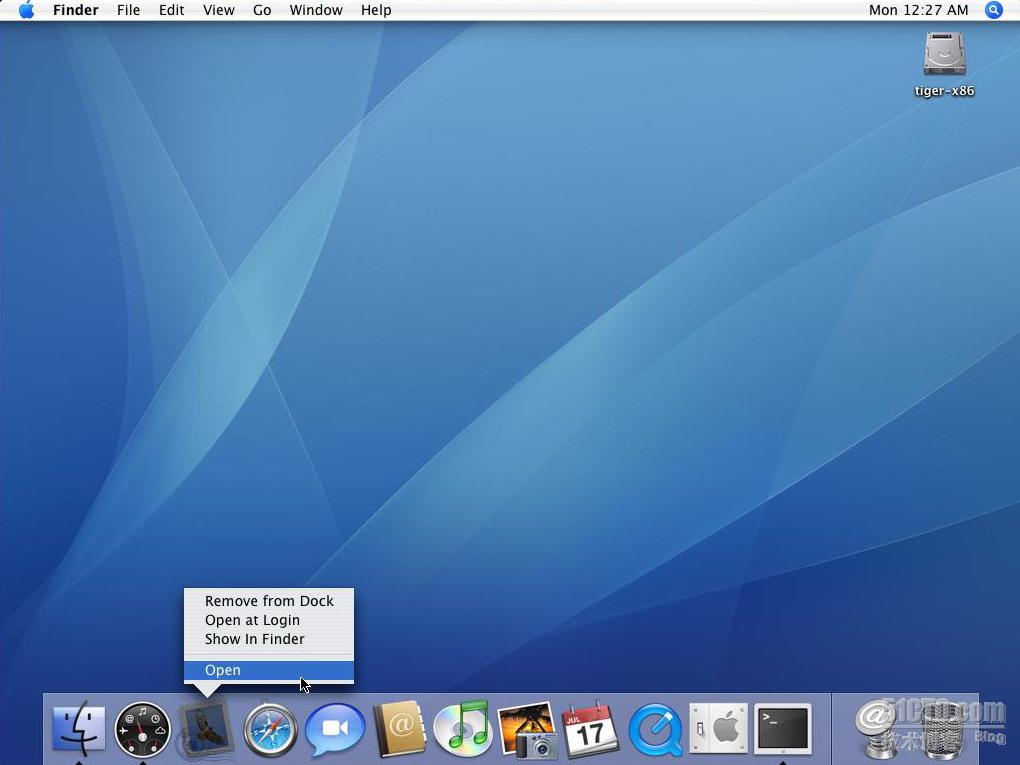Viewport: 1020px width, 765px height.
Task: Open Spotlight search in menu bar
Action: coord(993,10)
